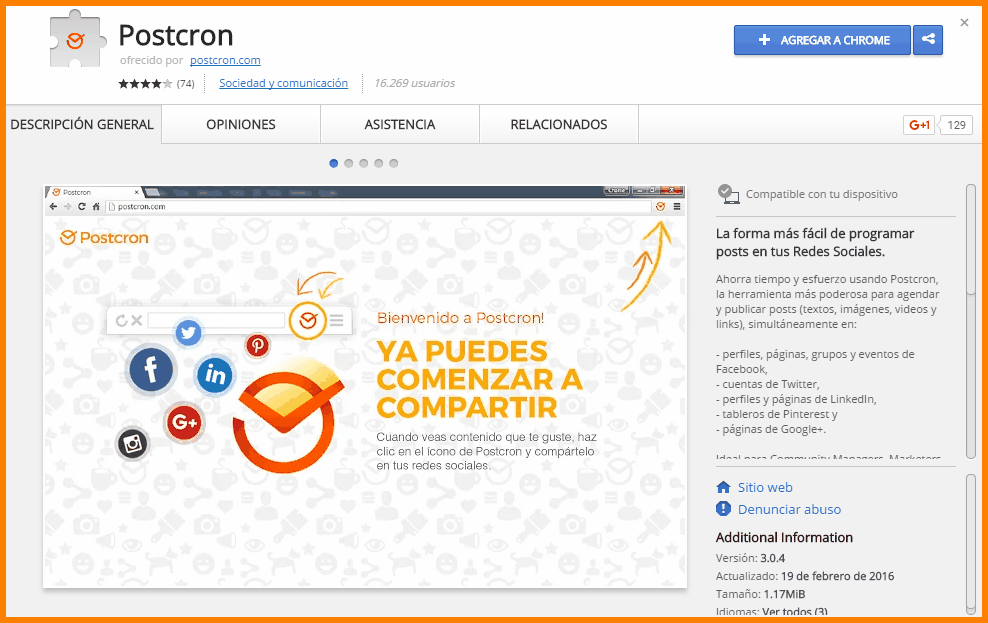This screenshot has width=988, height=623.
Task: Click the Versión: 3.0.4 text
Action: tap(750, 558)
